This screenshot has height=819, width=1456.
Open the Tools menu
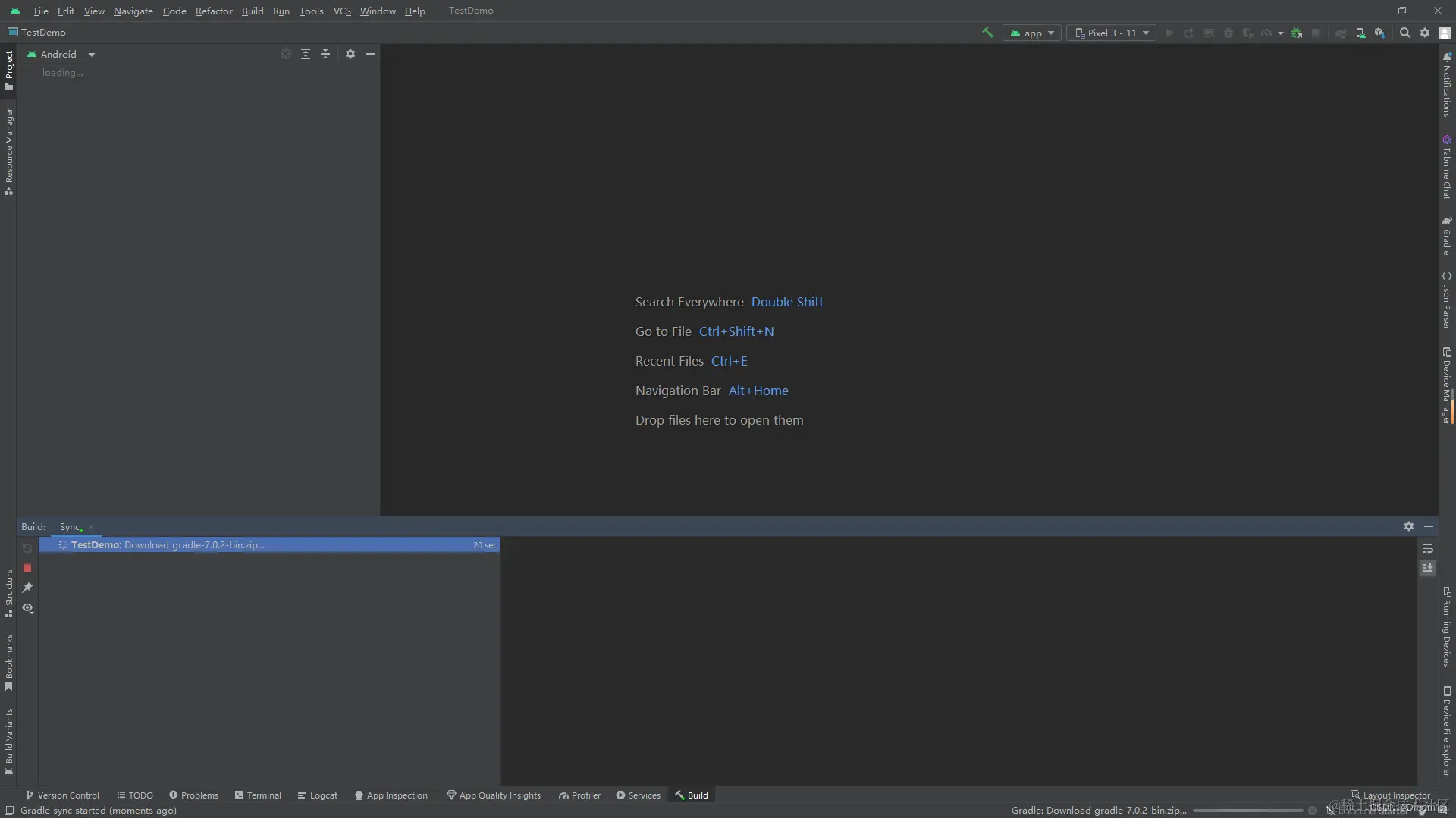311,11
